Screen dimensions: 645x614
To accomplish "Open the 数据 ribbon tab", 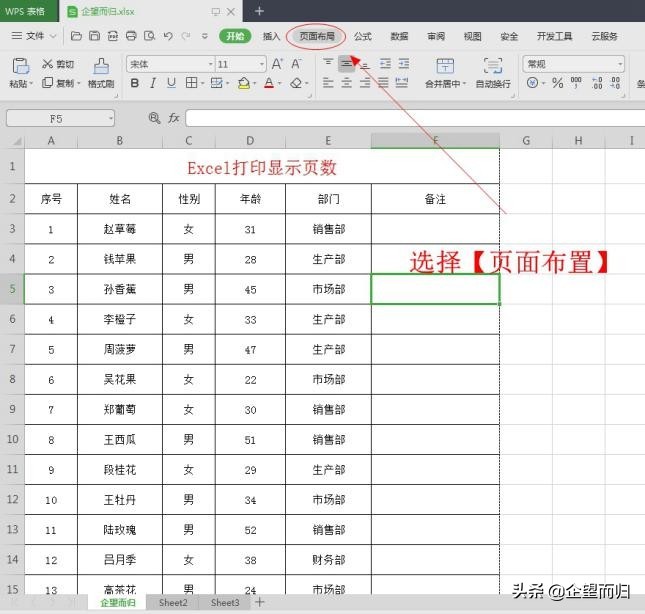I will [x=399, y=36].
